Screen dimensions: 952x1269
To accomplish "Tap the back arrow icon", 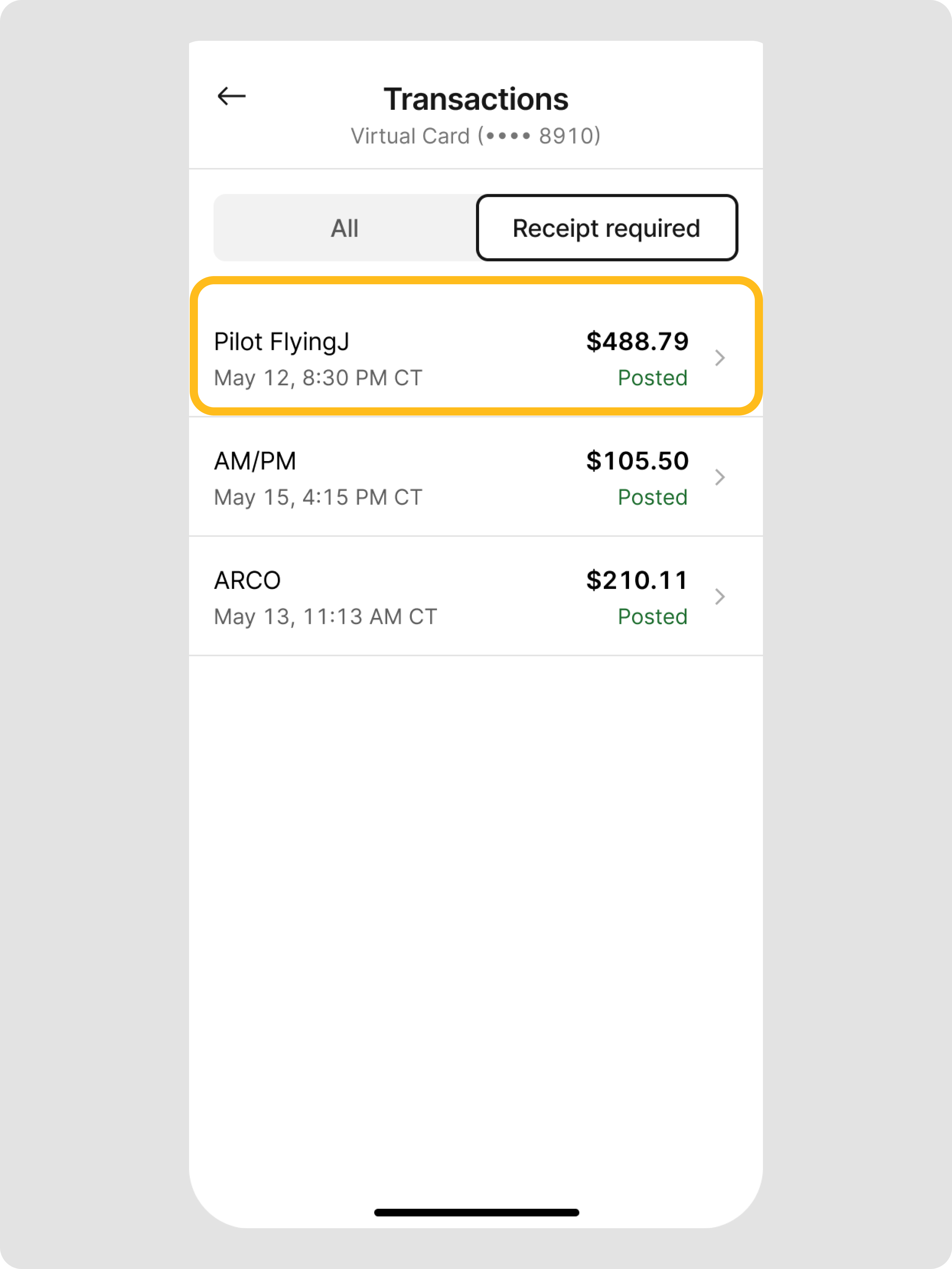I will [x=232, y=96].
